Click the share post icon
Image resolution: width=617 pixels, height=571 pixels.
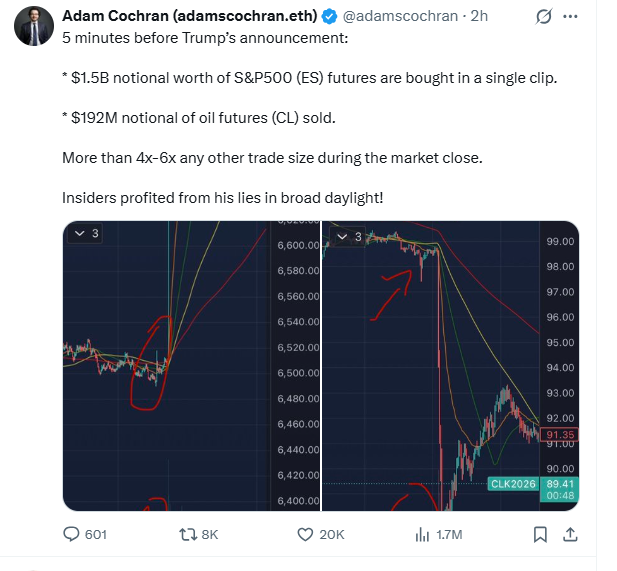click(573, 535)
